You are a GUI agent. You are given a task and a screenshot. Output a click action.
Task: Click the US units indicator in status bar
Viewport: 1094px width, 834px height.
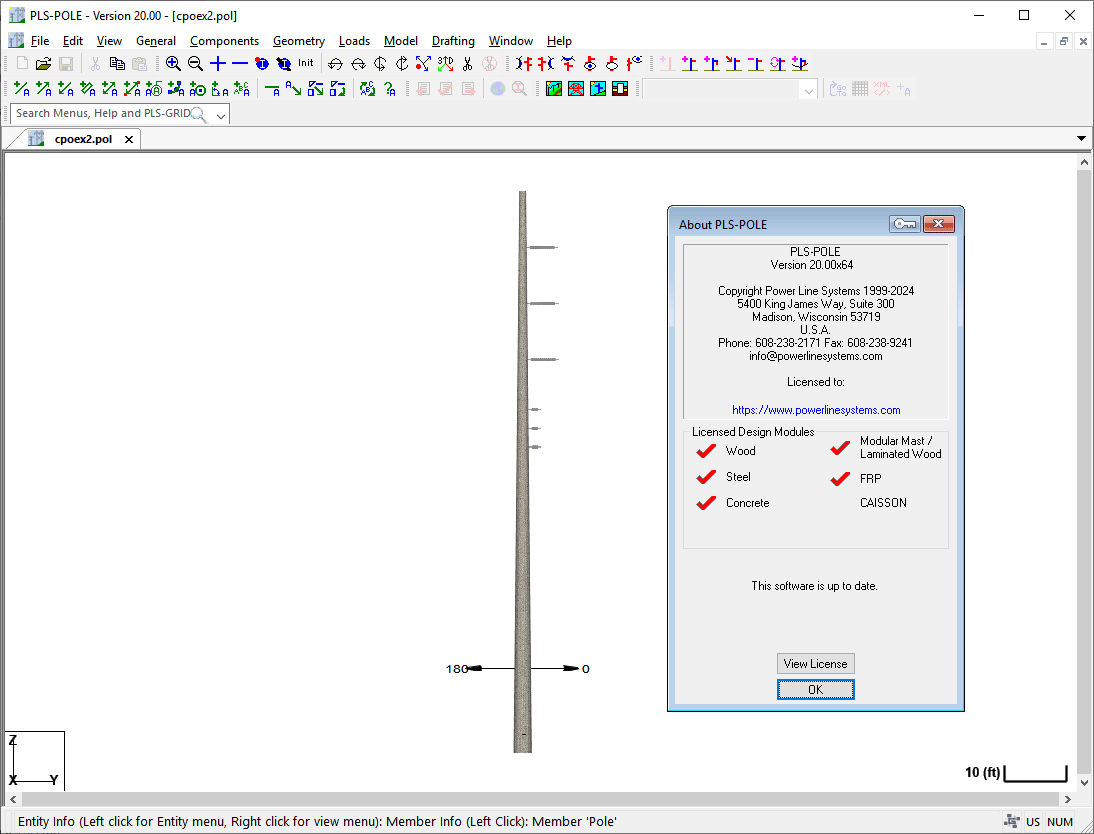coord(1033,821)
